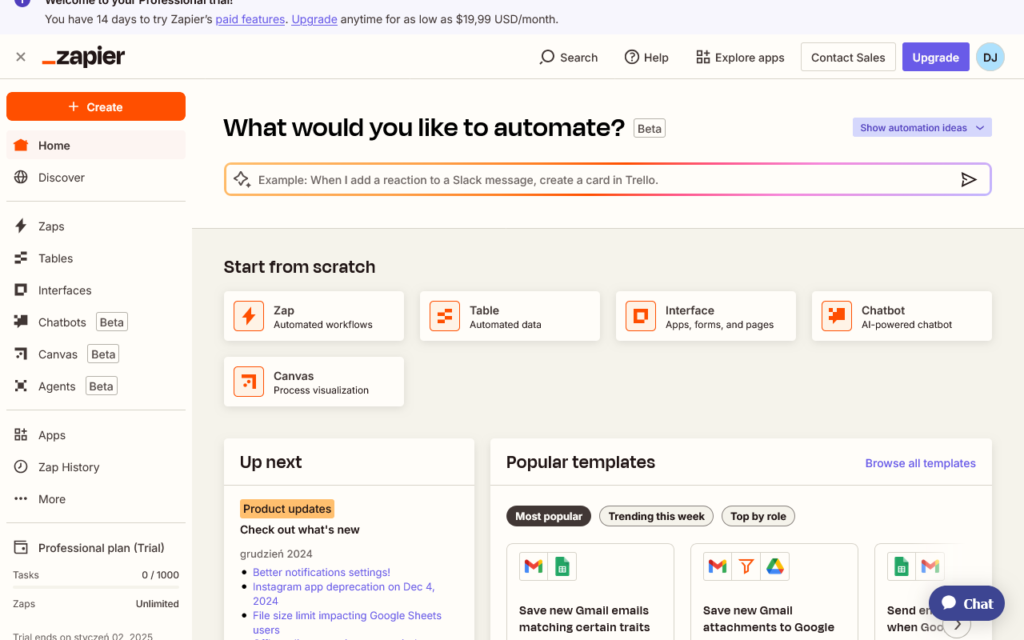
Task: Create a new Chatbot from scratch
Action: [x=901, y=316]
